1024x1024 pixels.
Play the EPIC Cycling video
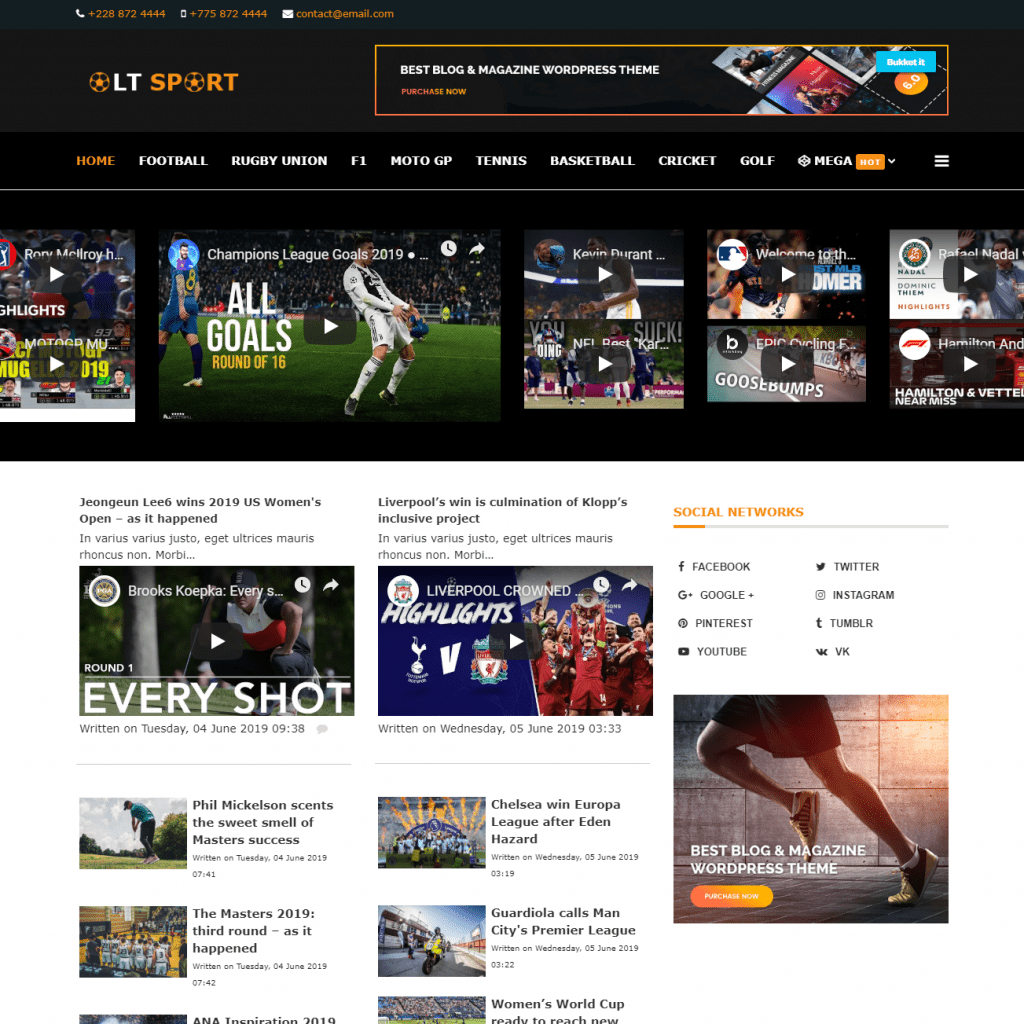coord(787,364)
